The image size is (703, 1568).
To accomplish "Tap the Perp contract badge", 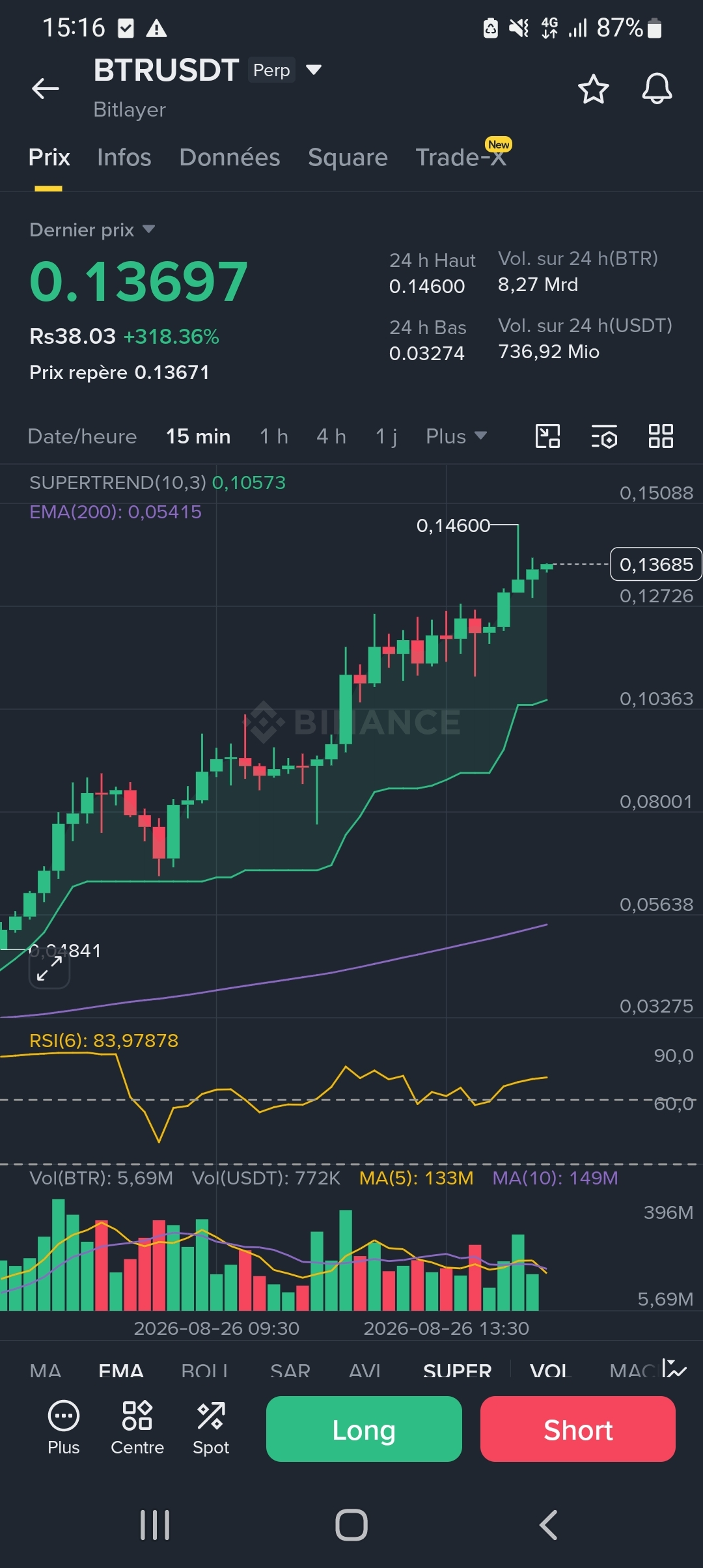I will [x=271, y=70].
